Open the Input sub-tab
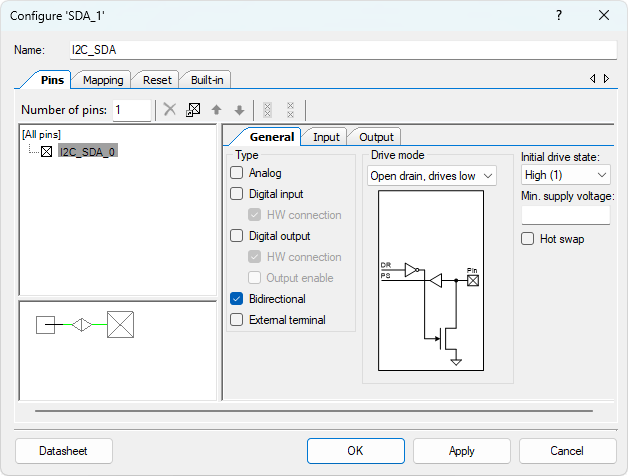 326,137
